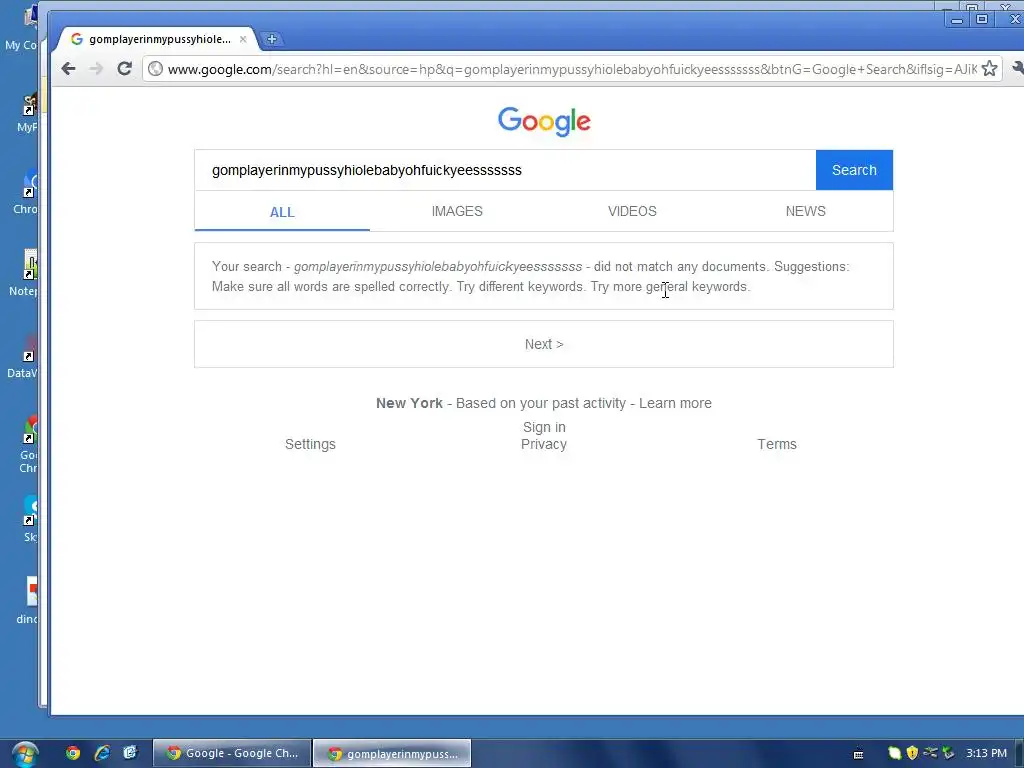Viewport: 1024px width, 768px height.
Task: Click the Google logo
Action: tap(544, 121)
